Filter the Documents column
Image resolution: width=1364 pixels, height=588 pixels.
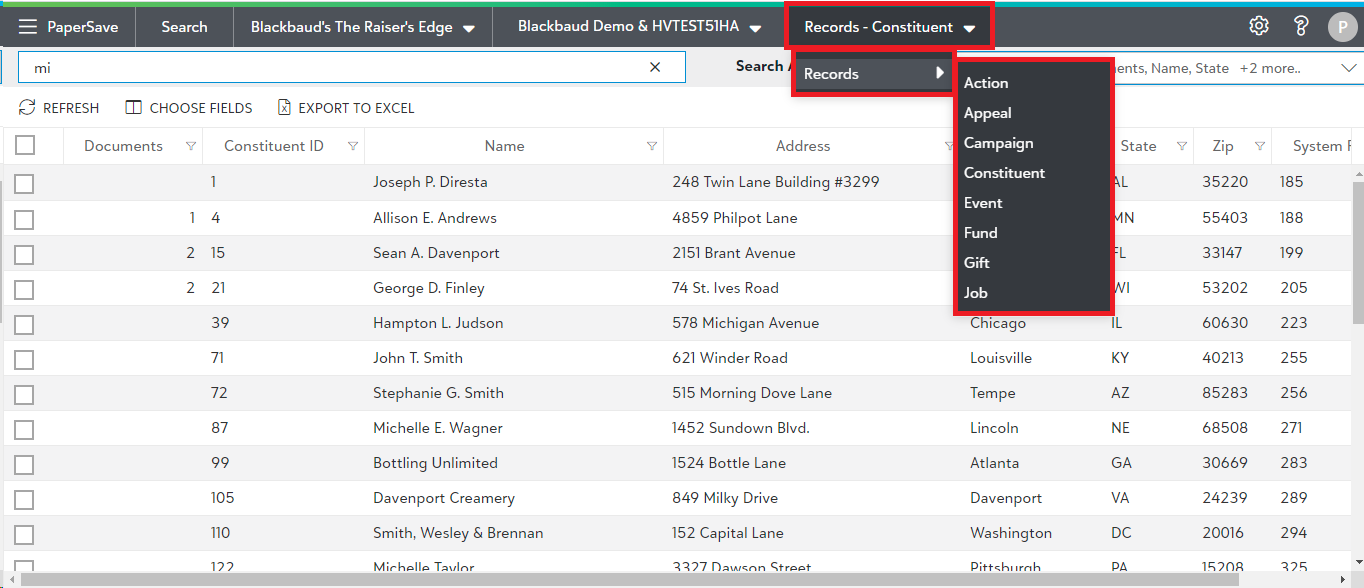(191, 146)
